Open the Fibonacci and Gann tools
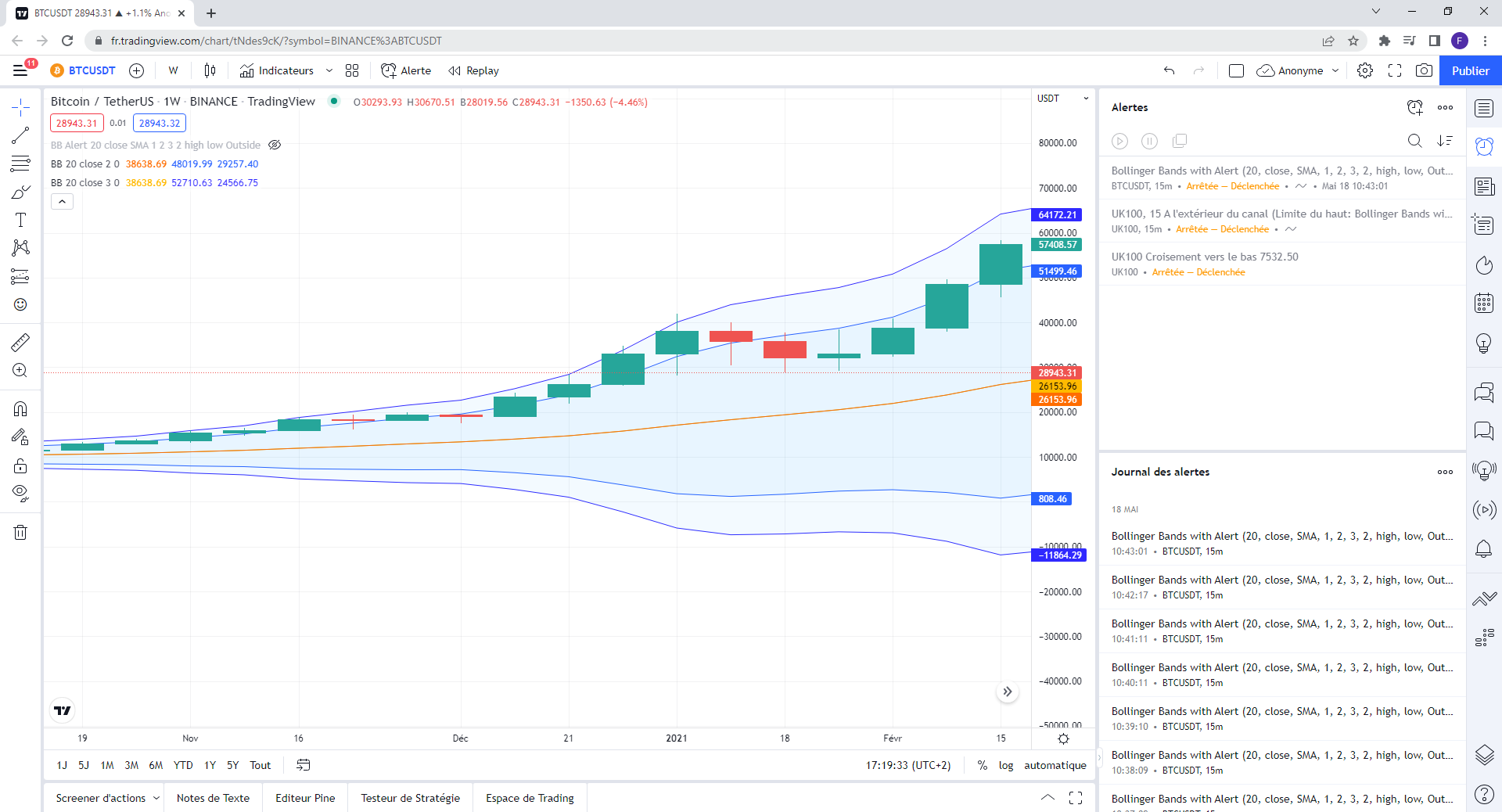The width and height of the screenshot is (1502, 812). (x=20, y=163)
